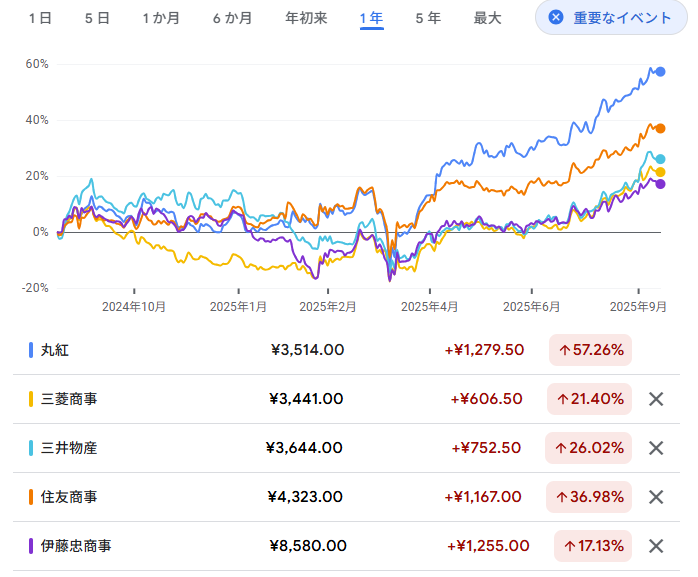Click the orange end-point dot on chart
Image resolution: width=698 pixels, height=577 pixels.
(661, 129)
